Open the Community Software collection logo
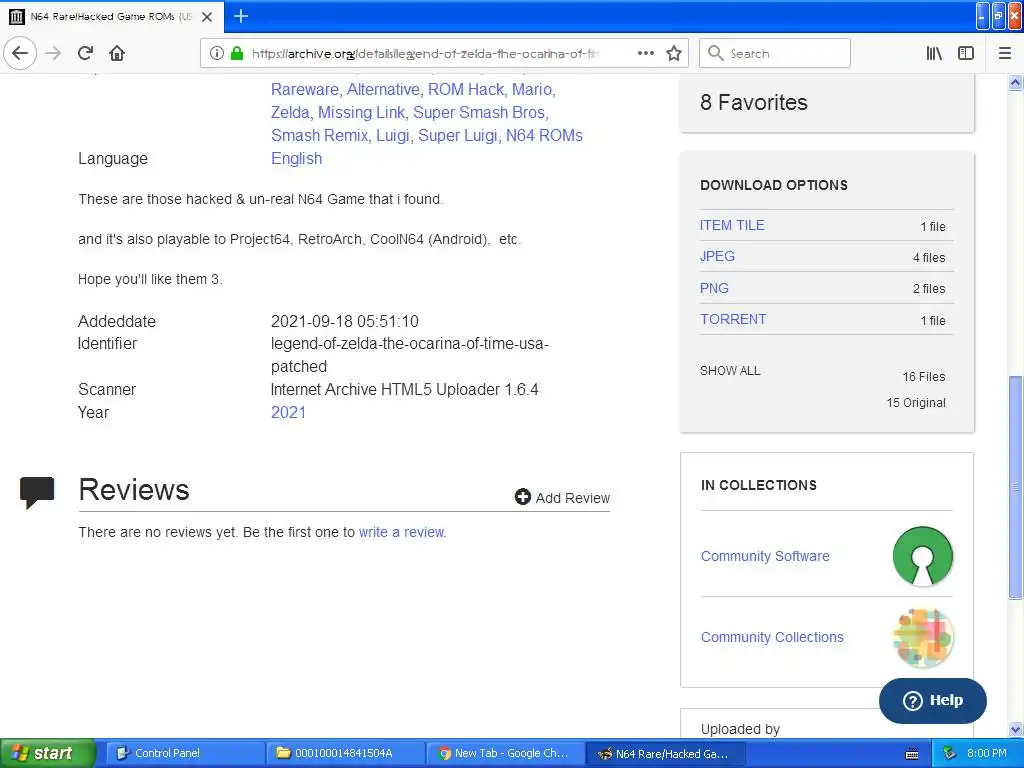Image resolution: width=1024 pixels, height=768 pixels. (923, 556)
